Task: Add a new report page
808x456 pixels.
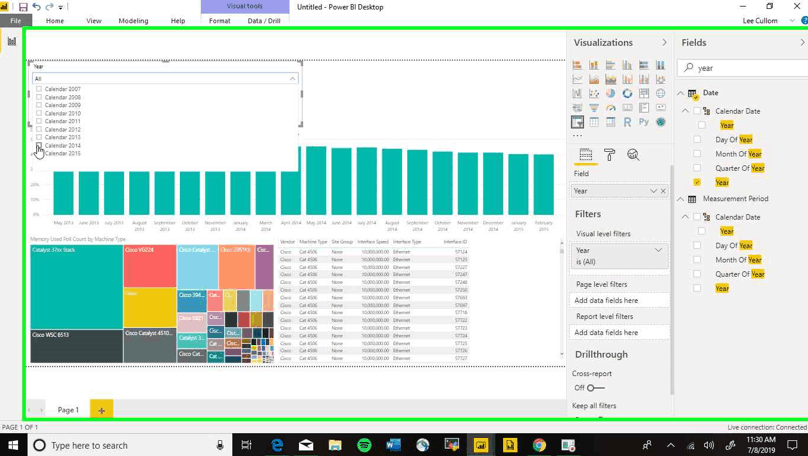Action: click(102, 410)
